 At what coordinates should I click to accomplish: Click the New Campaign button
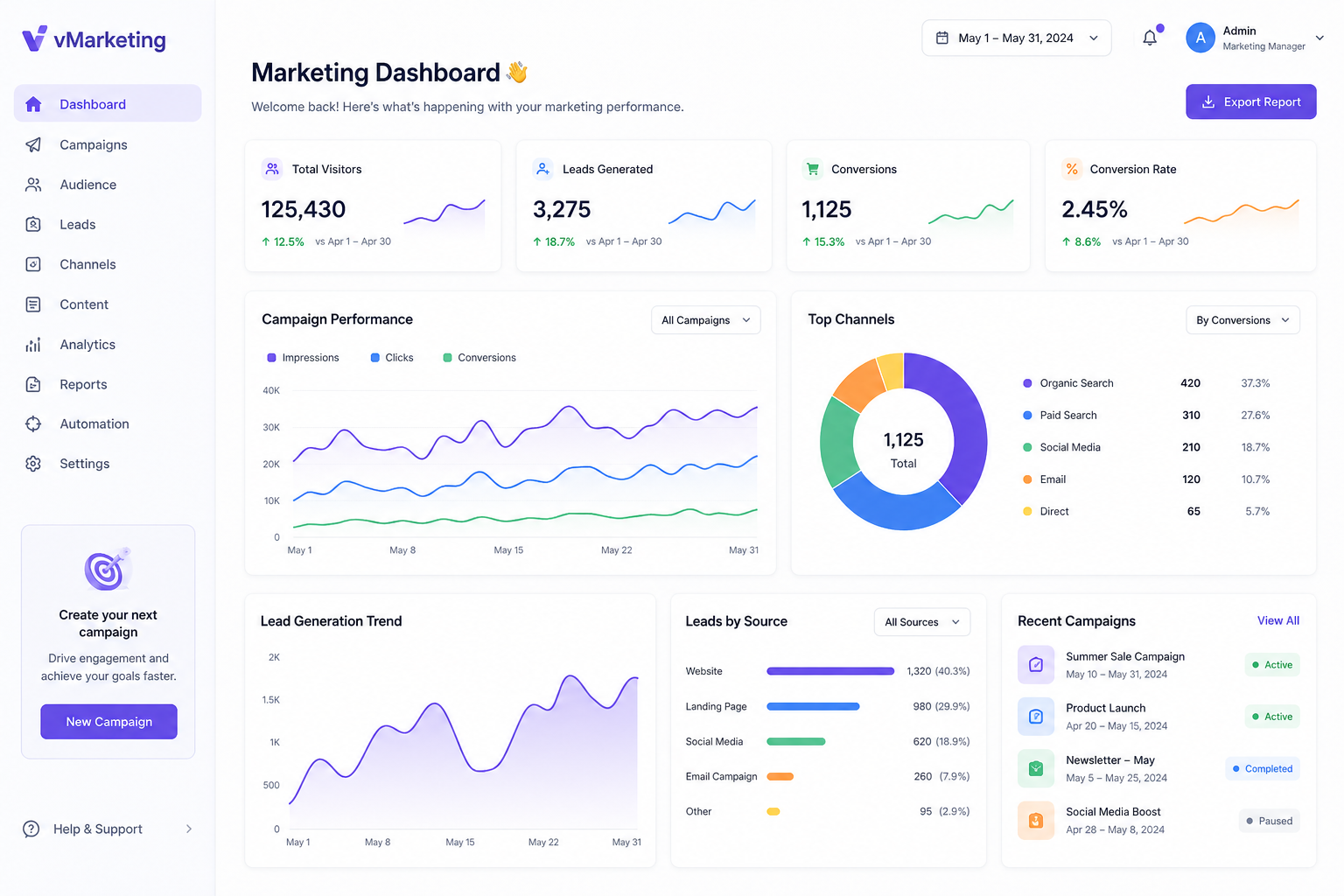(108, 722)
